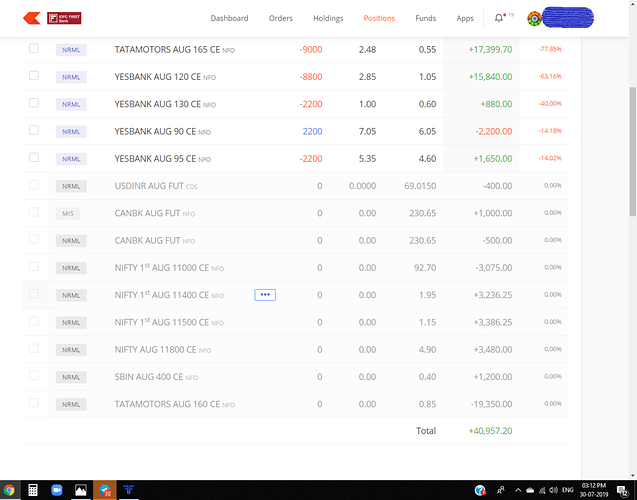Select the Positions tab
637x500 pixels.
[x=379, y=18]
